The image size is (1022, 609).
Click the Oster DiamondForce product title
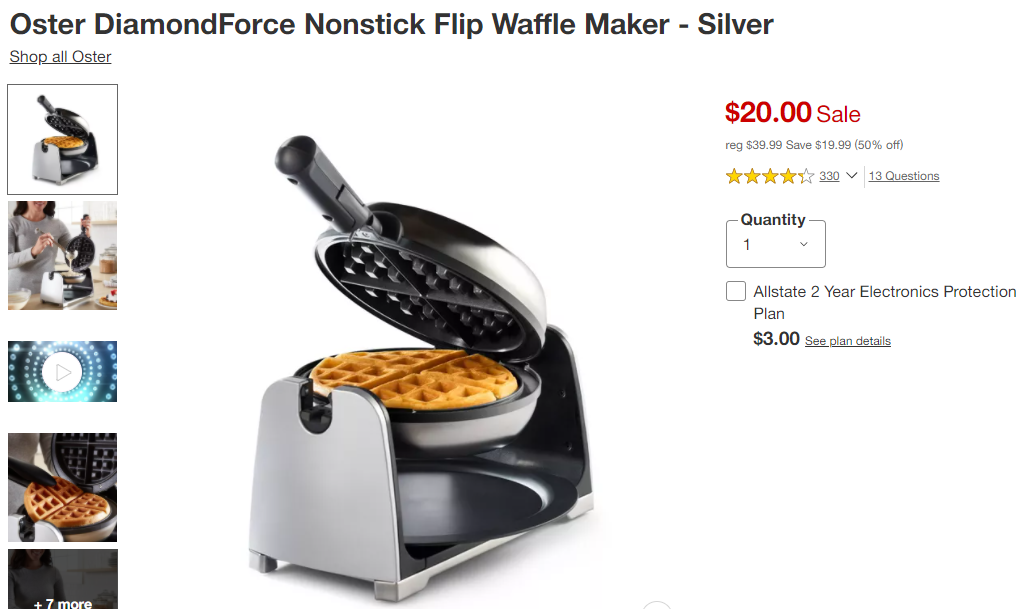pyautogui.click(x=391, y=25)
